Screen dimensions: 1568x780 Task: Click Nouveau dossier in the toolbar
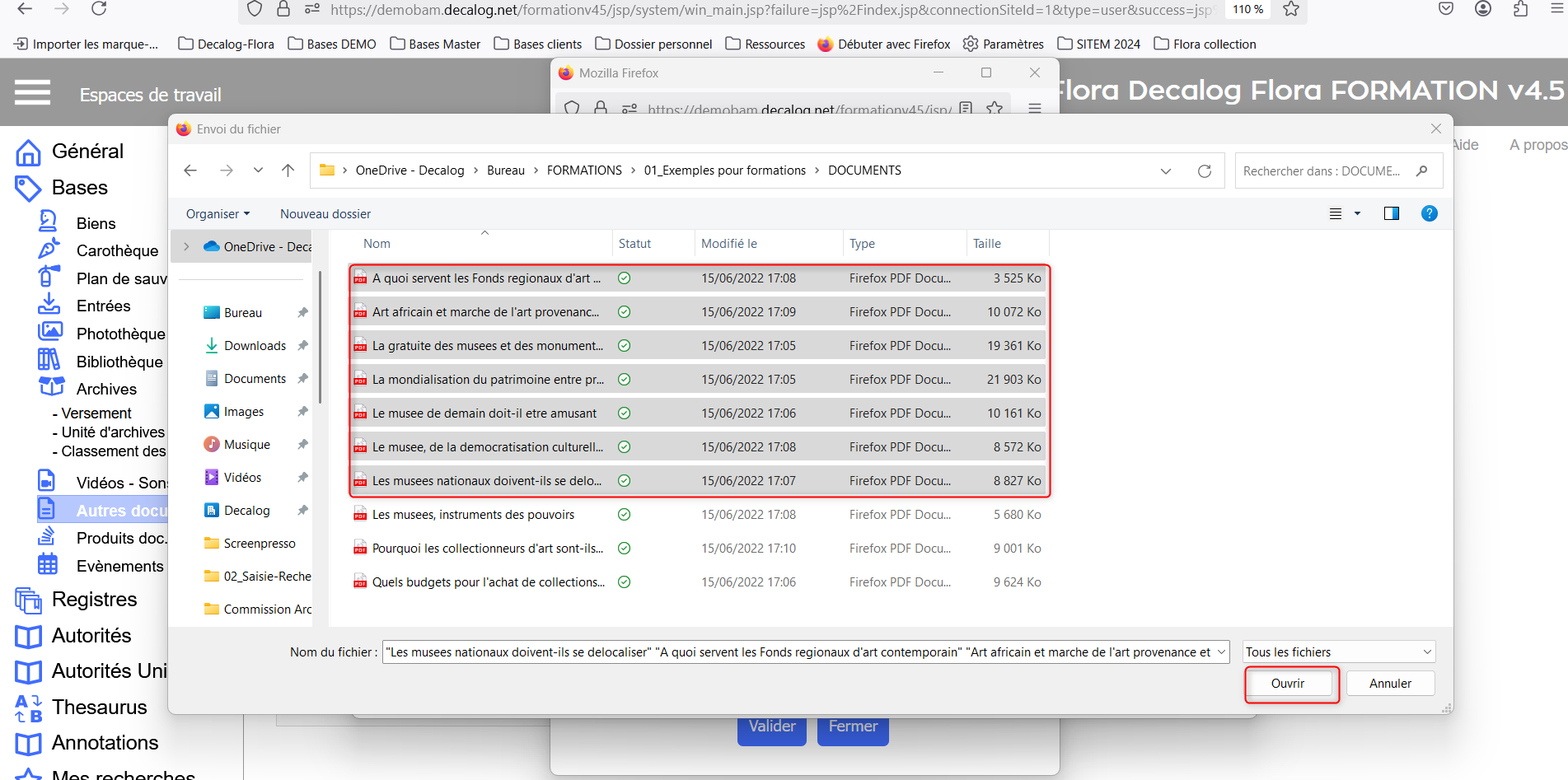pos(325,214)
